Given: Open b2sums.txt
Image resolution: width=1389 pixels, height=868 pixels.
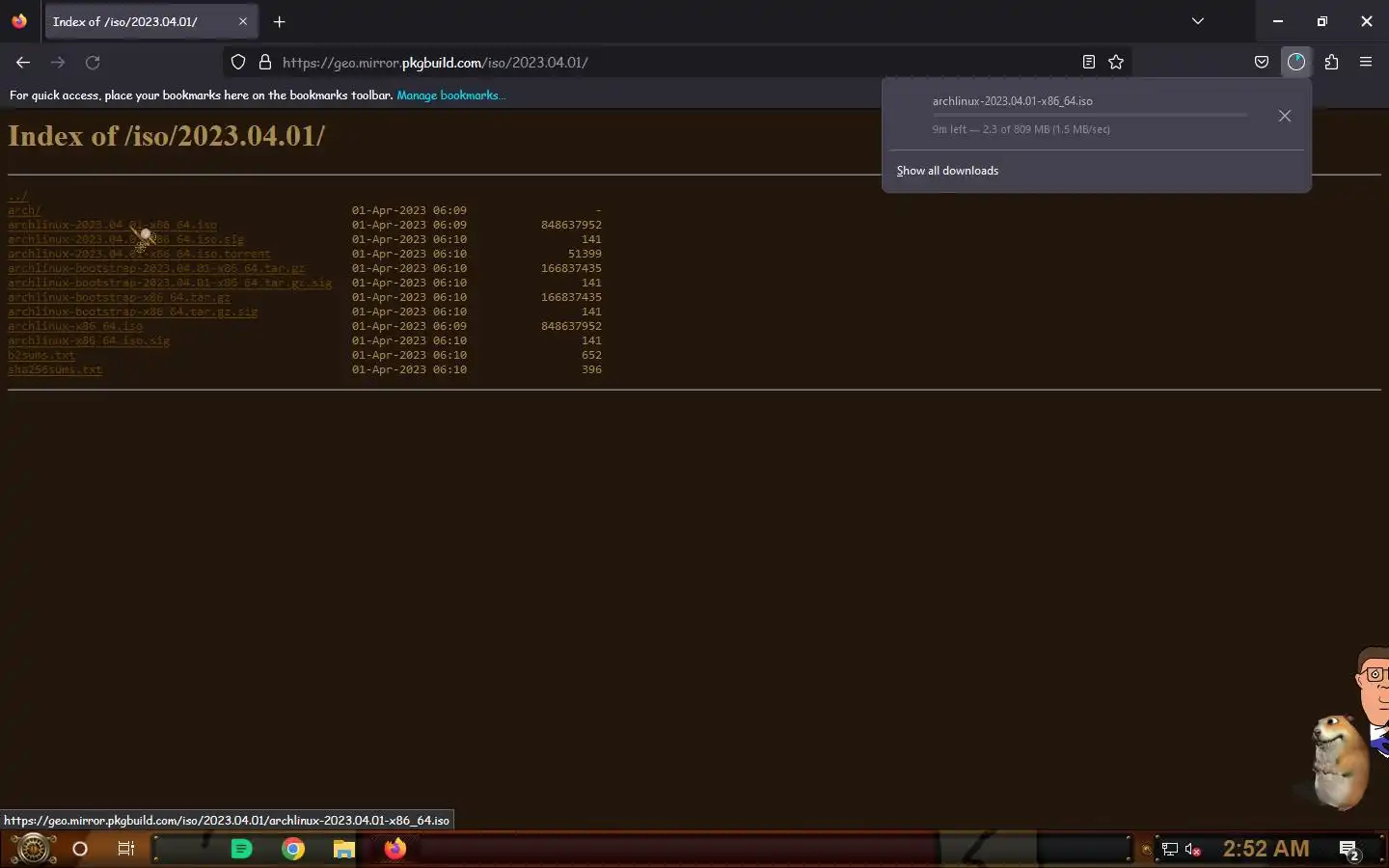Looking at the screenshot, I should coord(41,355).
